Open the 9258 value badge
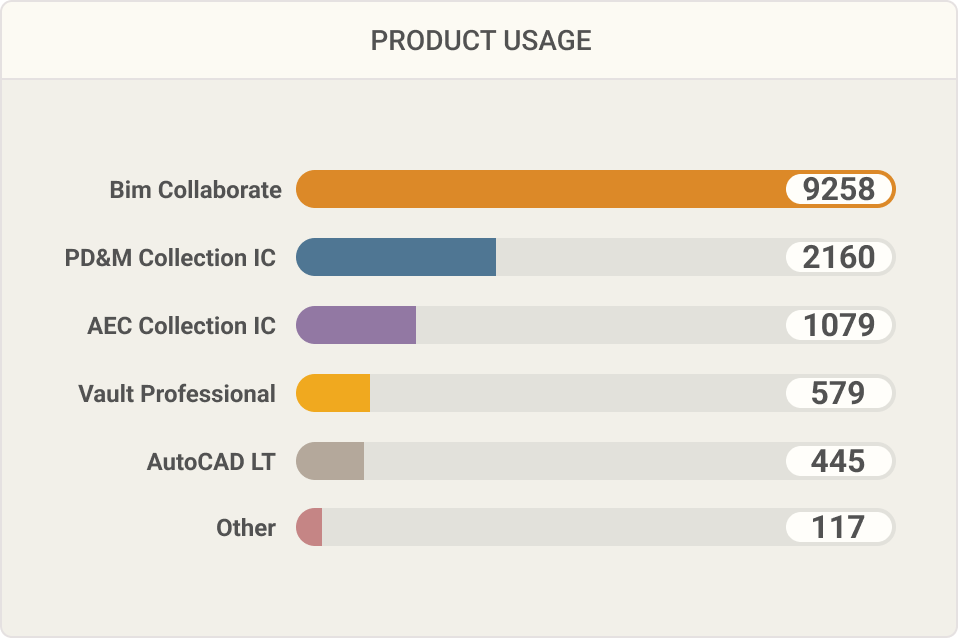This screenshot has width=958, height=638. 839,189
